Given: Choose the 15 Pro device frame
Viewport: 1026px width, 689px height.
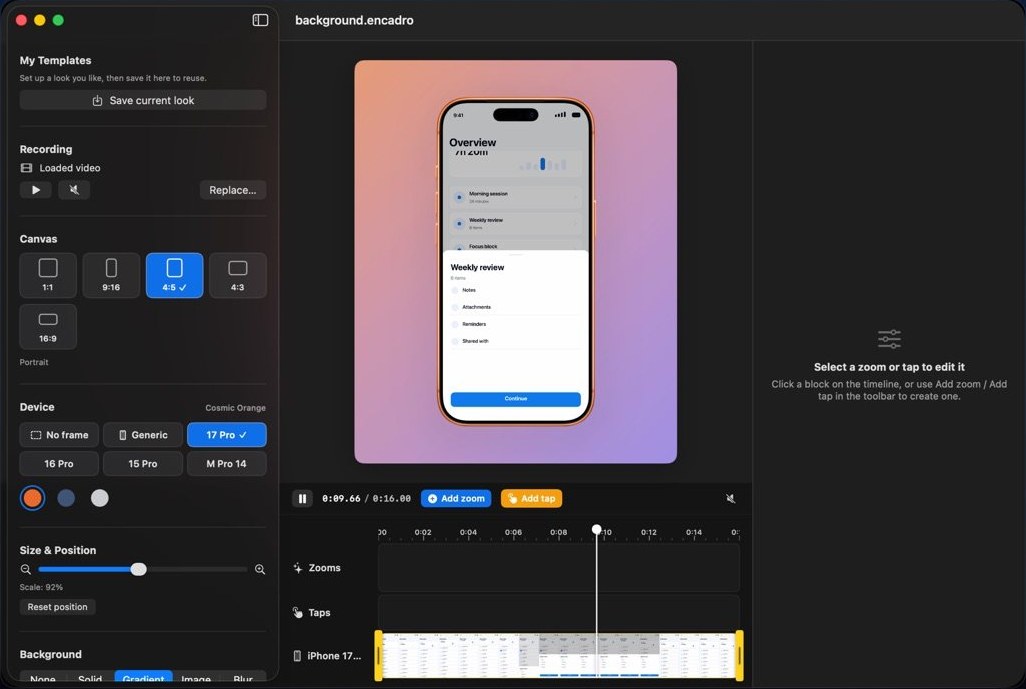Looking at the screenshot, I should [x=143, y=463].
